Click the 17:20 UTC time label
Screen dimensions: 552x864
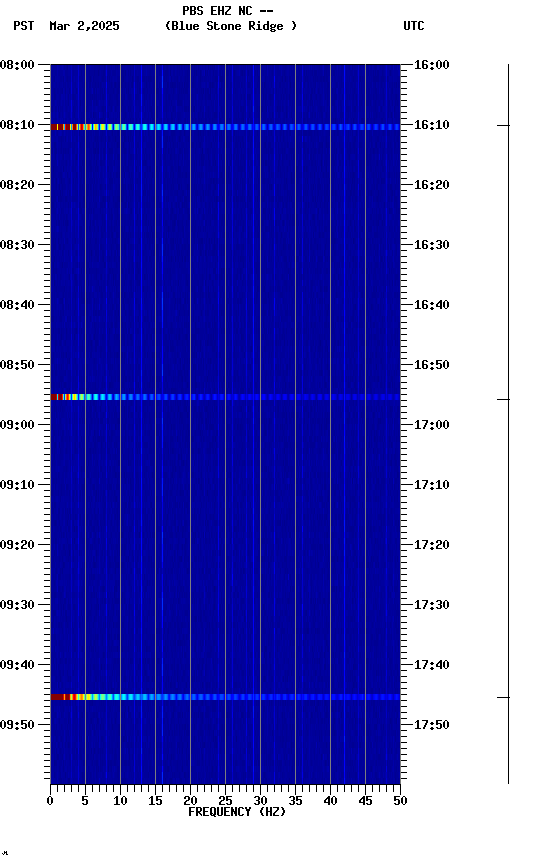coord(432,545)
